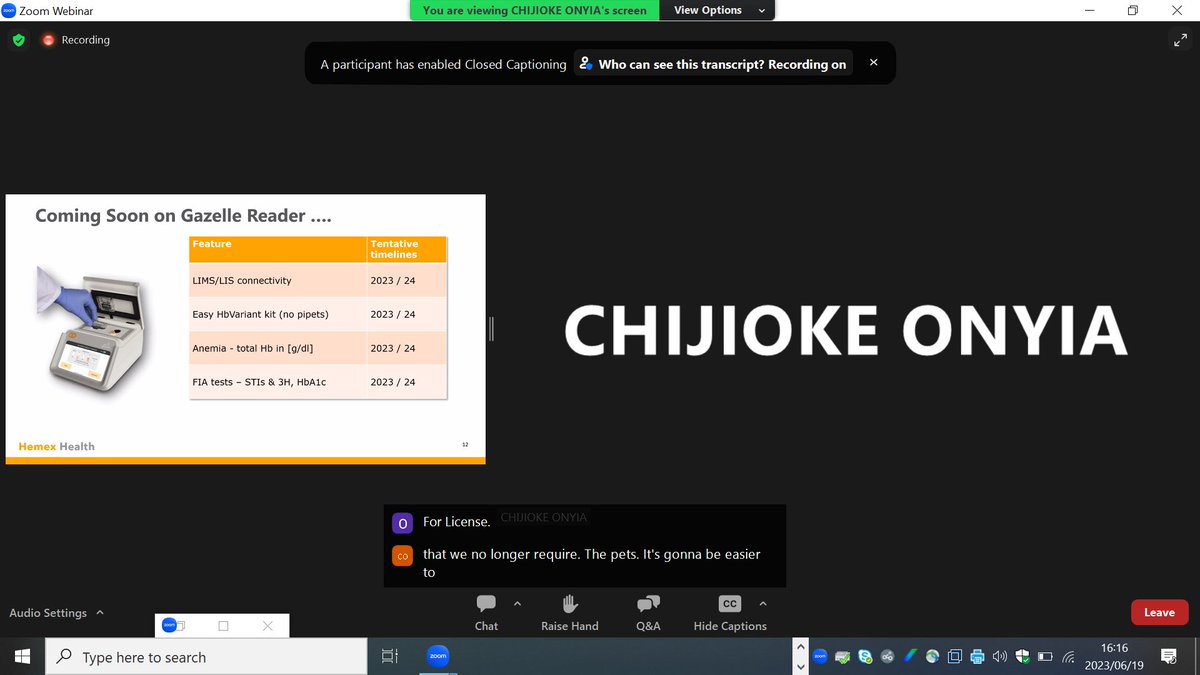Click "Coming Soon on Gazelle Reader" heading
Image resolution: width=1200 pixels, height=675 pixels.
pyautogui.click(x=183, y=216)
